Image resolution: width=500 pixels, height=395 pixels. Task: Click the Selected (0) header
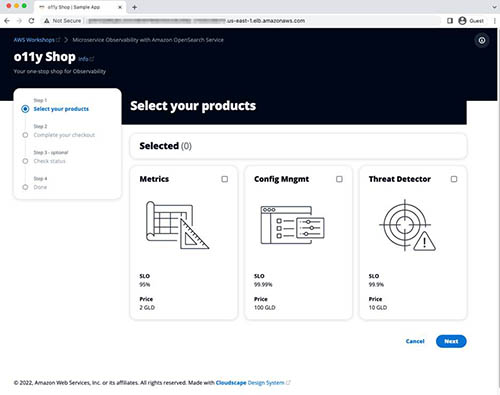pos(165,146)
